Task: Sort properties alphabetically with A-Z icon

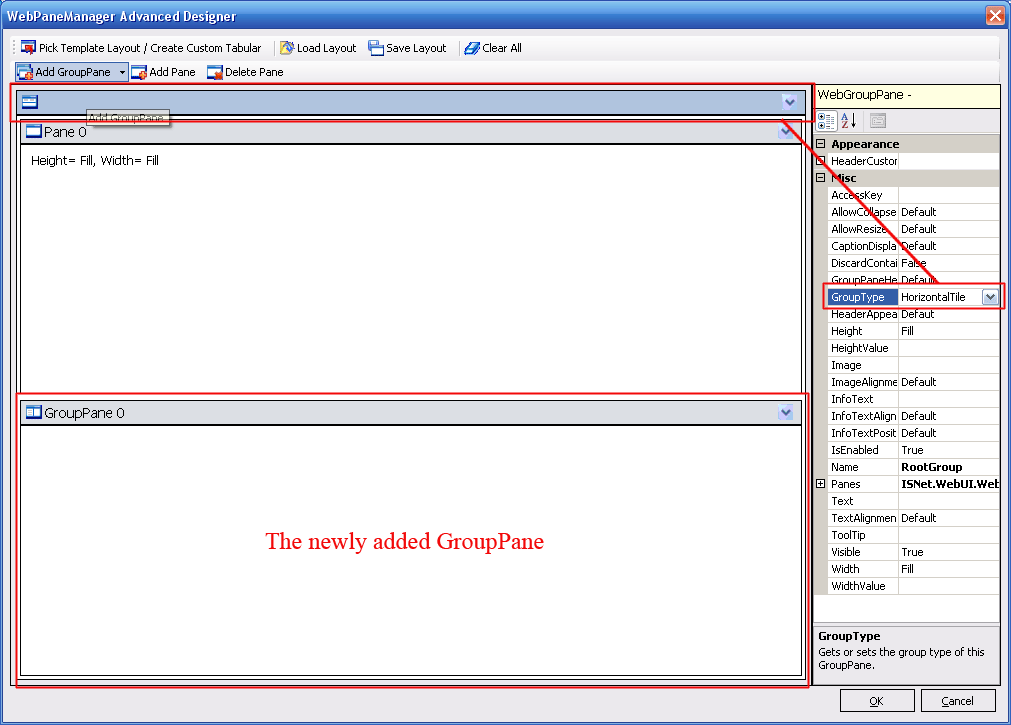Action: pos(848,121)
